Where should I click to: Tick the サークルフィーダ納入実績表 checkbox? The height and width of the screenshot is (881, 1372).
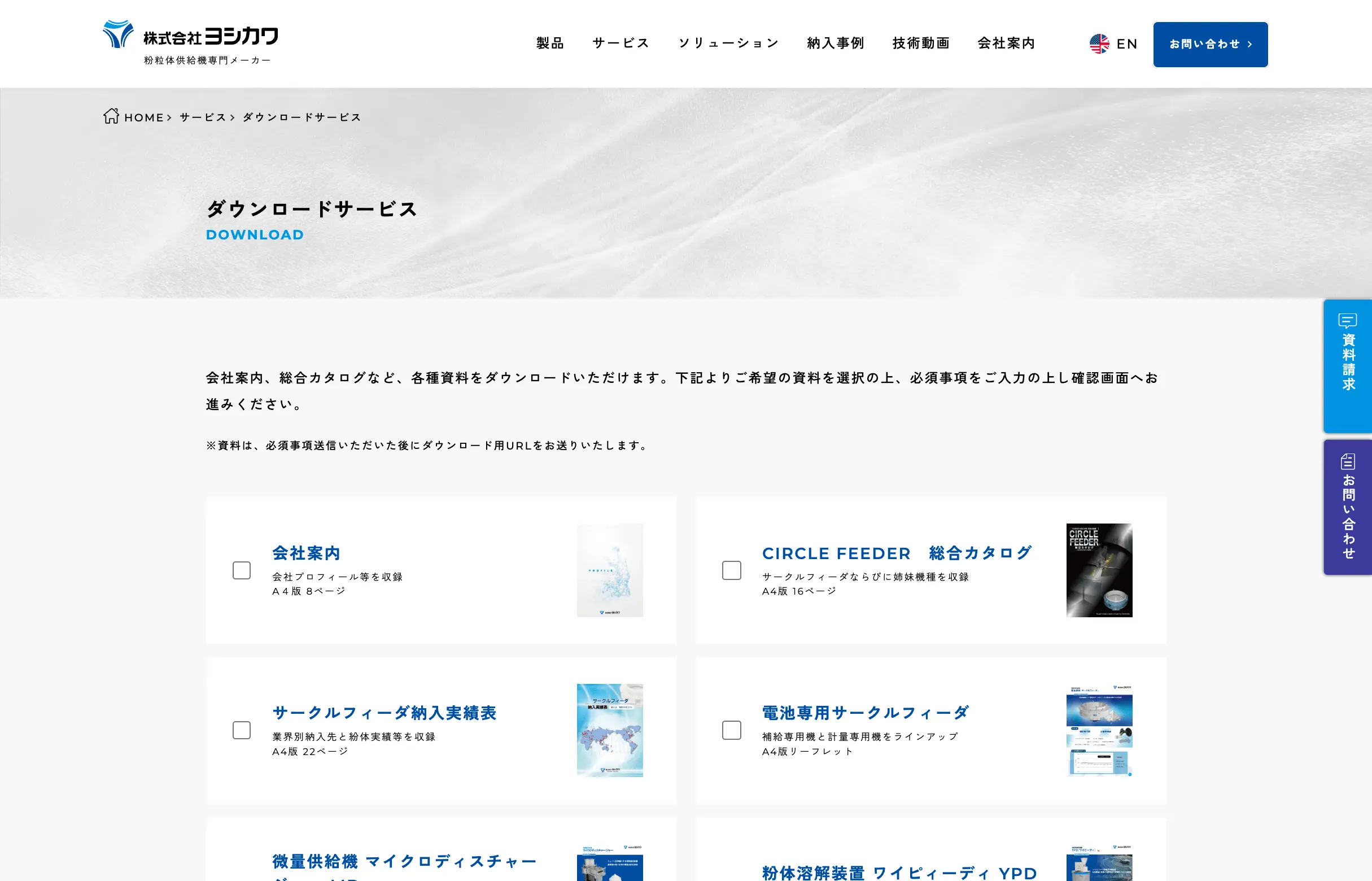[x=241, y=730]
